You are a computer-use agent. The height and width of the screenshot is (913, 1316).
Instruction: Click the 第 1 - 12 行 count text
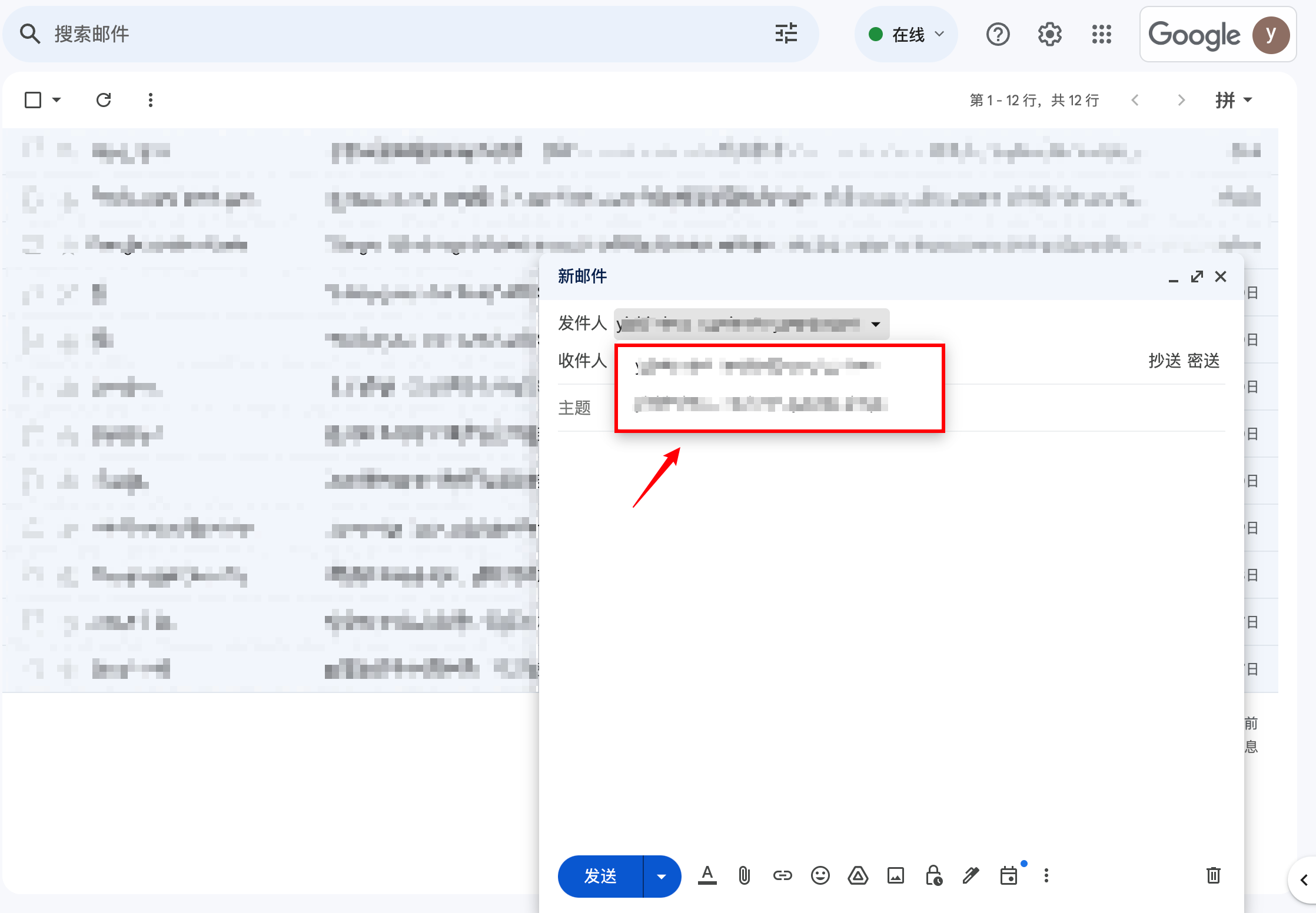tap(1034, 101)
